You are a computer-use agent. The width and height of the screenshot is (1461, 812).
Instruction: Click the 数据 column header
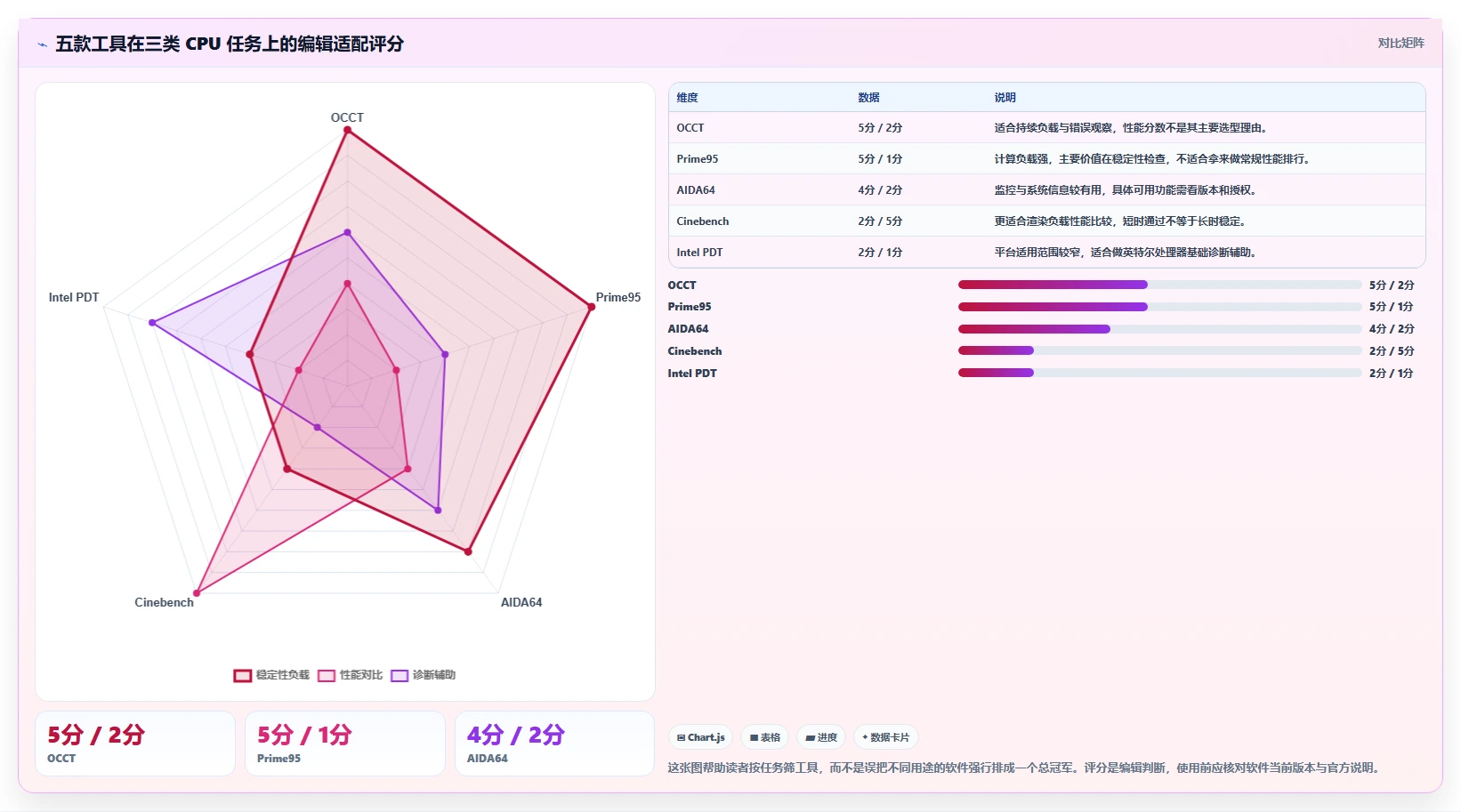[x=868, y=98]
